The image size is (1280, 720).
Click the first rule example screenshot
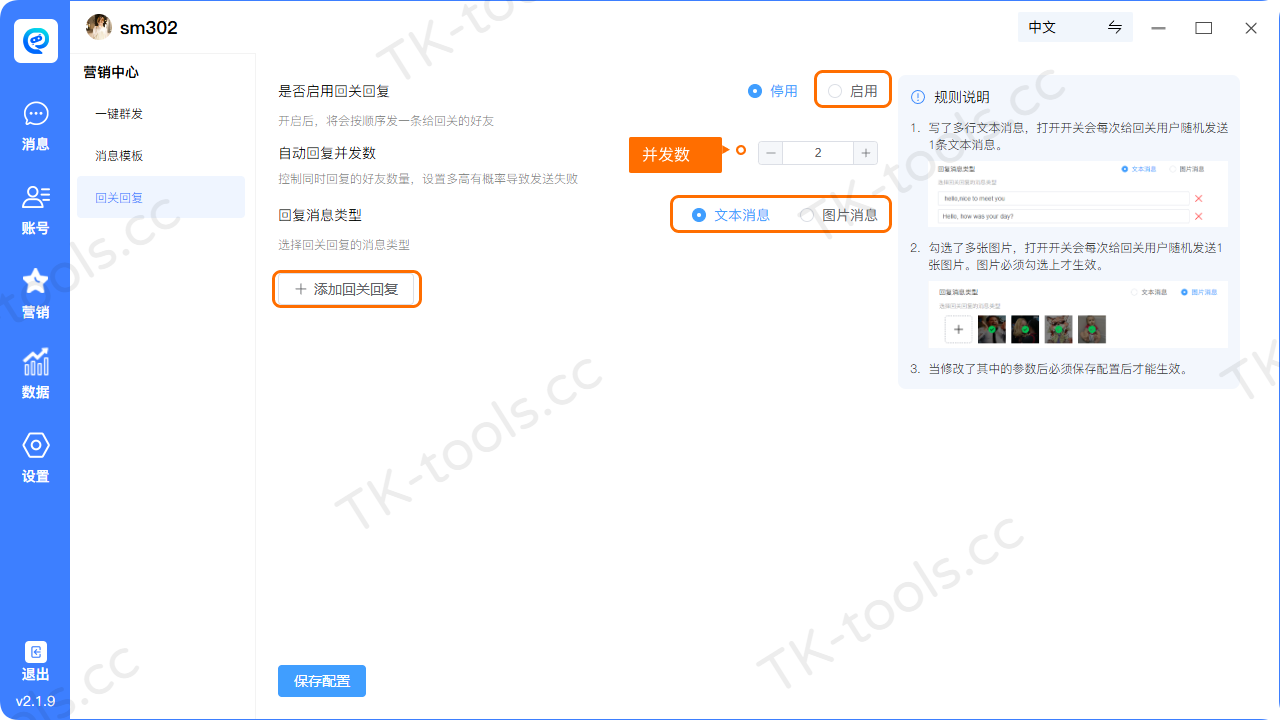1078,194
